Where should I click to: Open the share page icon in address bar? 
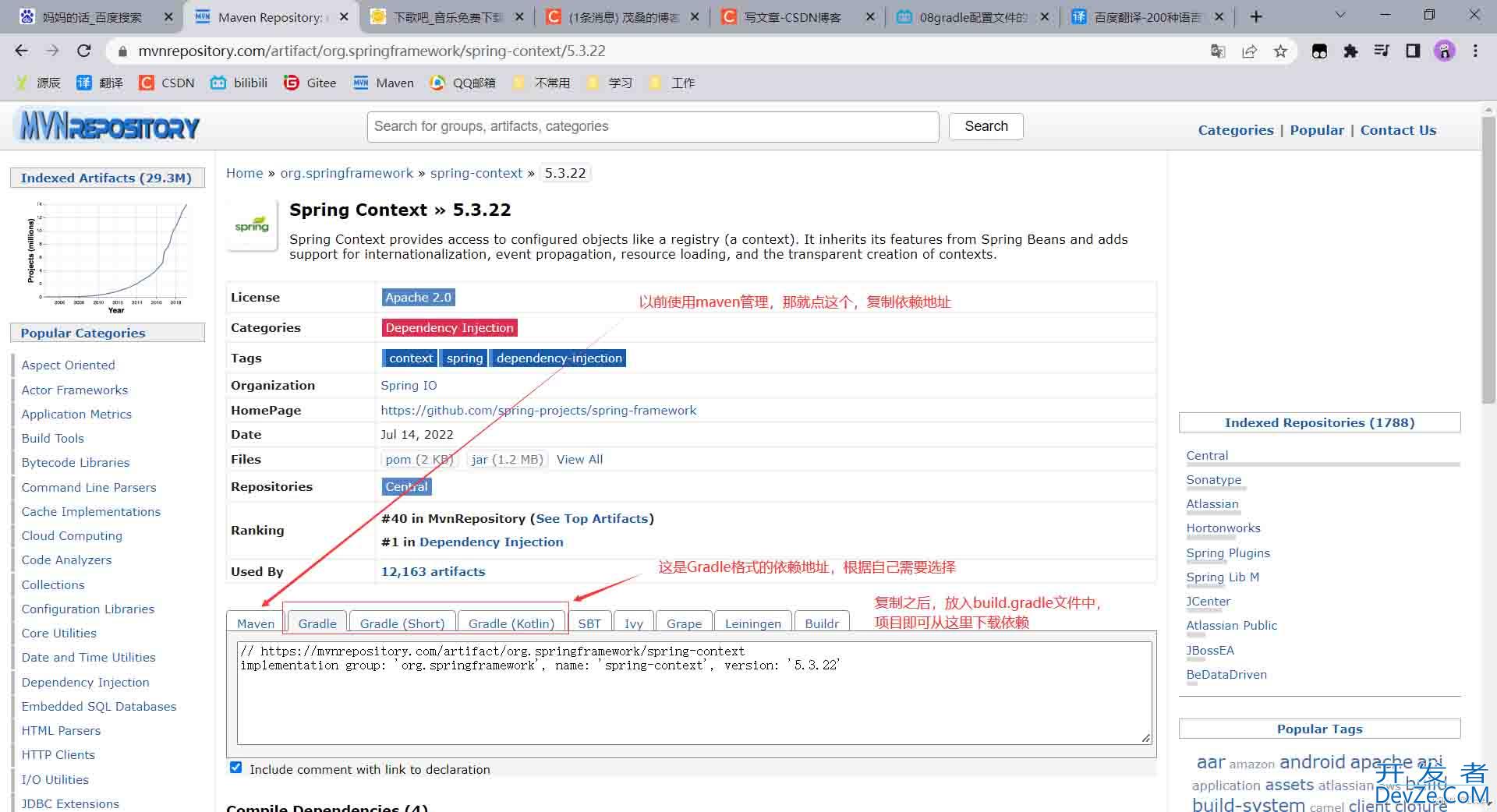[1249, 51]
